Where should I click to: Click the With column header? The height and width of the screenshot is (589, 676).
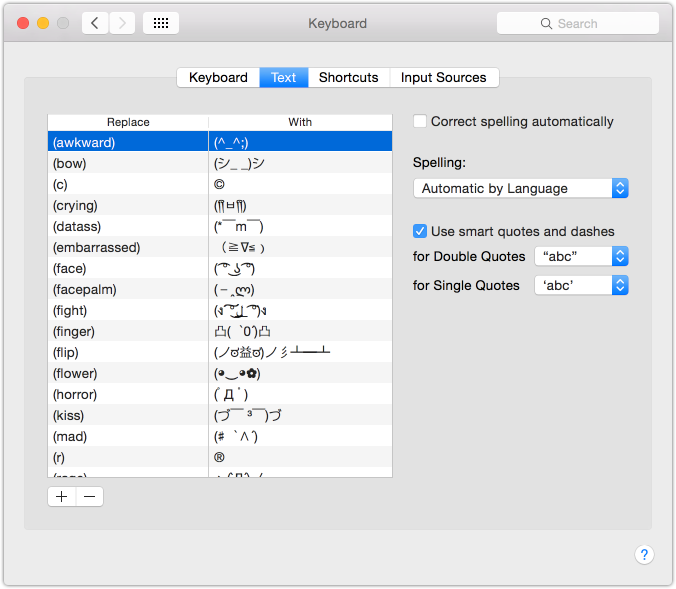click(300, 122)
